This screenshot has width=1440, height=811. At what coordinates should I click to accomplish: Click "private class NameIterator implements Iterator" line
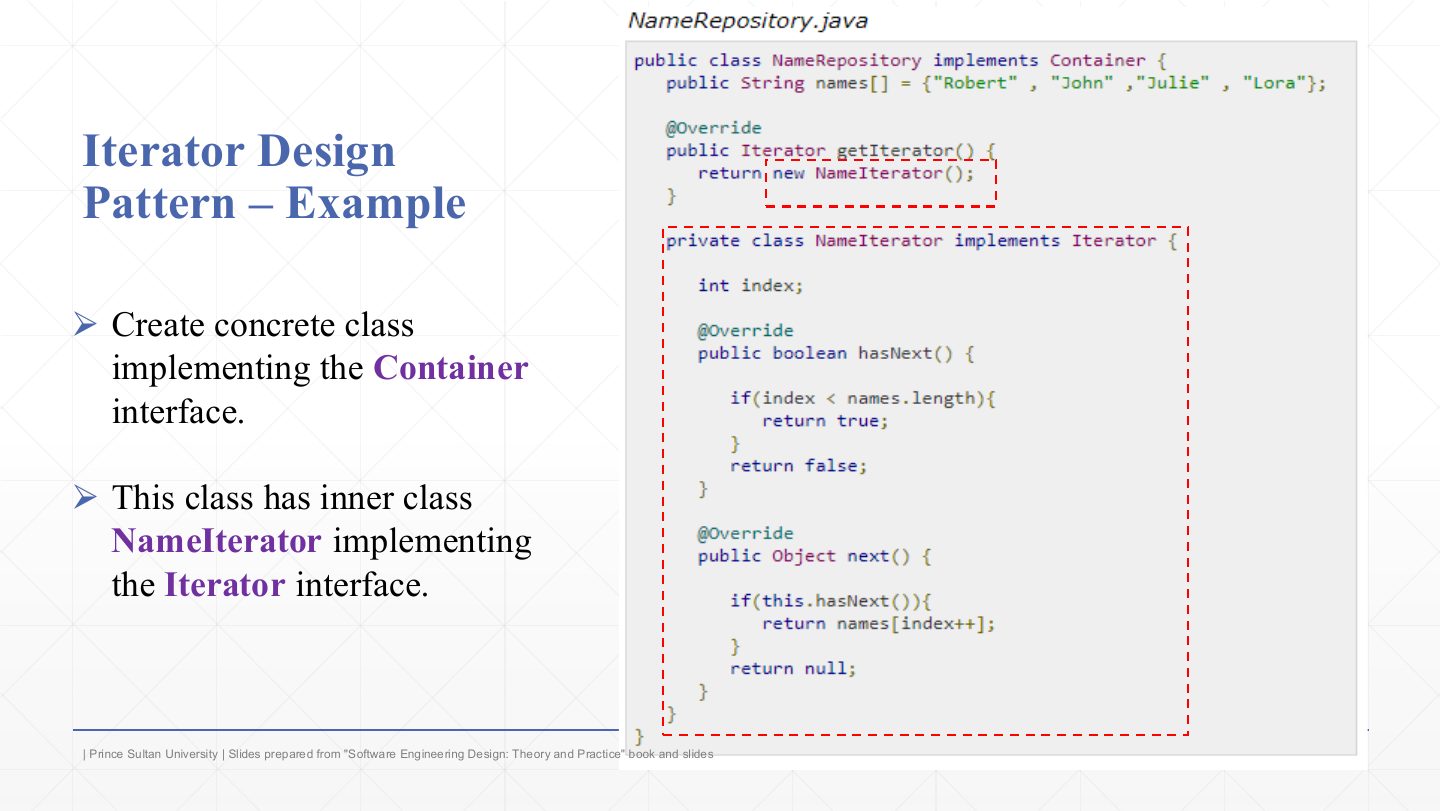tap(922, 241)
